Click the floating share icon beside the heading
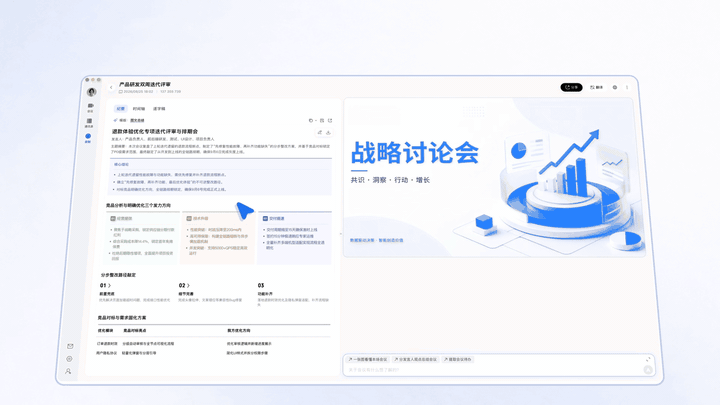The width and height of the screenshot is (720, 405). pyautogui.click(x=320, y=132)
